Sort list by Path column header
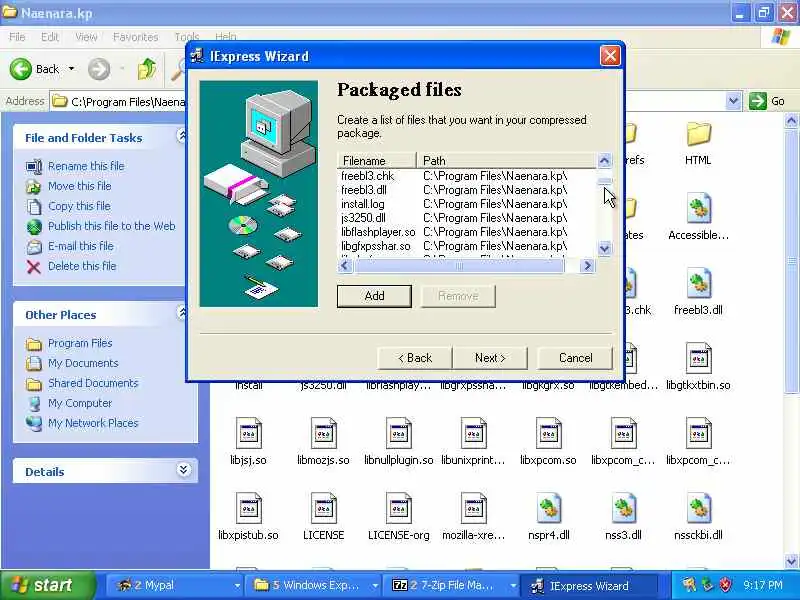This screenshot has width=800, height=600. 506,161
